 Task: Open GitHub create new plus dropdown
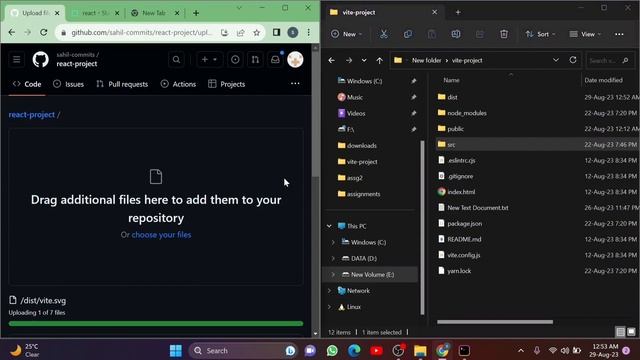(209, 60)
